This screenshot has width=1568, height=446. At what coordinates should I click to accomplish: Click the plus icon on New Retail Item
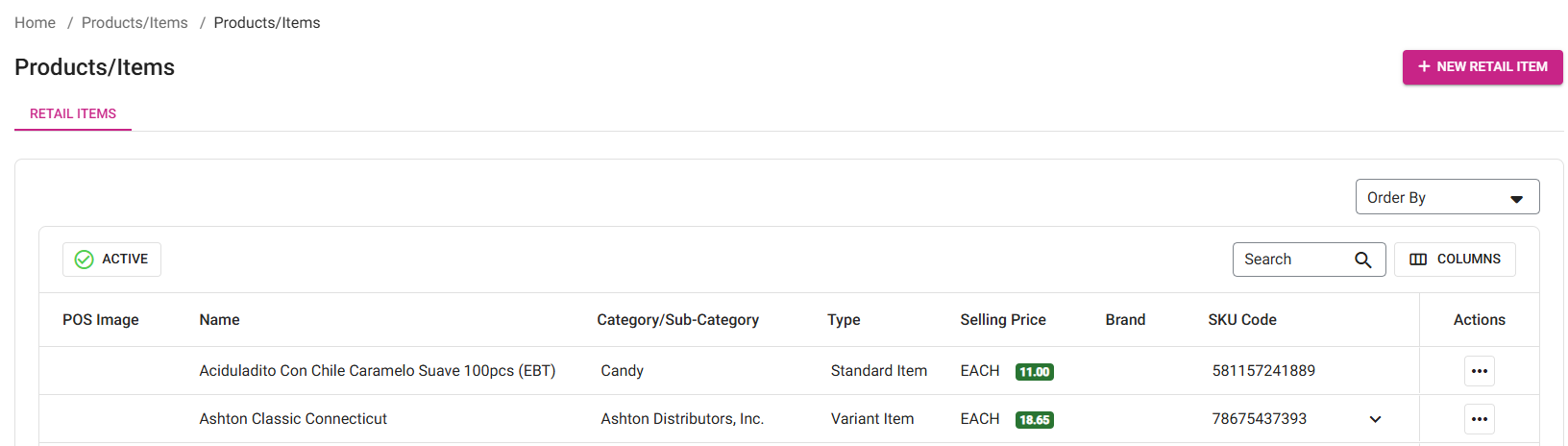click(x=1424, y=66)
